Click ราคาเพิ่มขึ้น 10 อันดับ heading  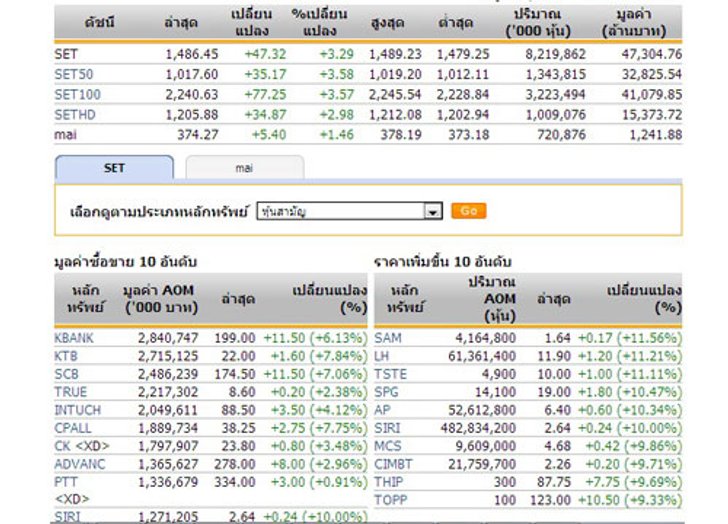point(442,262)
